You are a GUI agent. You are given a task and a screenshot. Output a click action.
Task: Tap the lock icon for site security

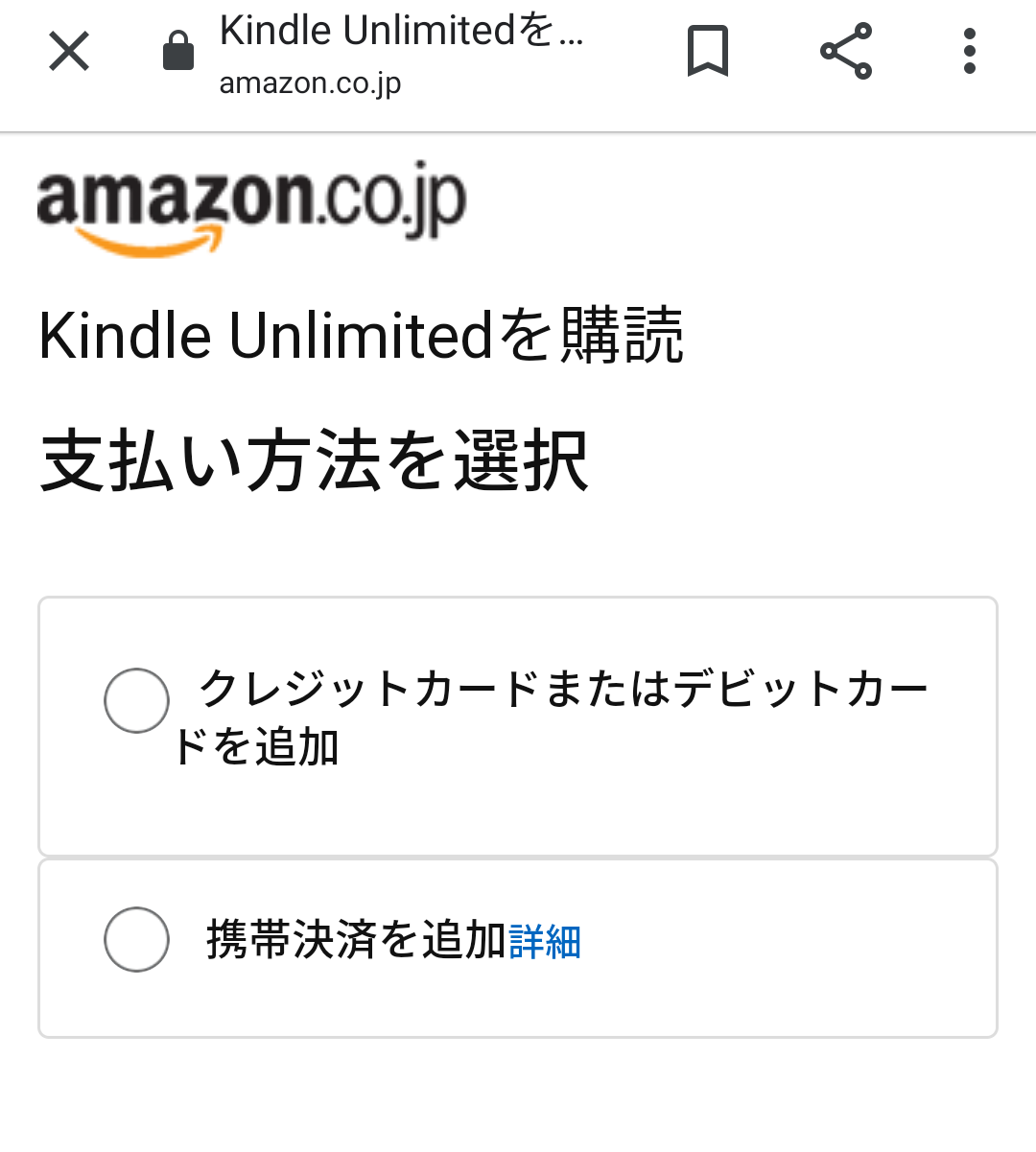[178, 52]
